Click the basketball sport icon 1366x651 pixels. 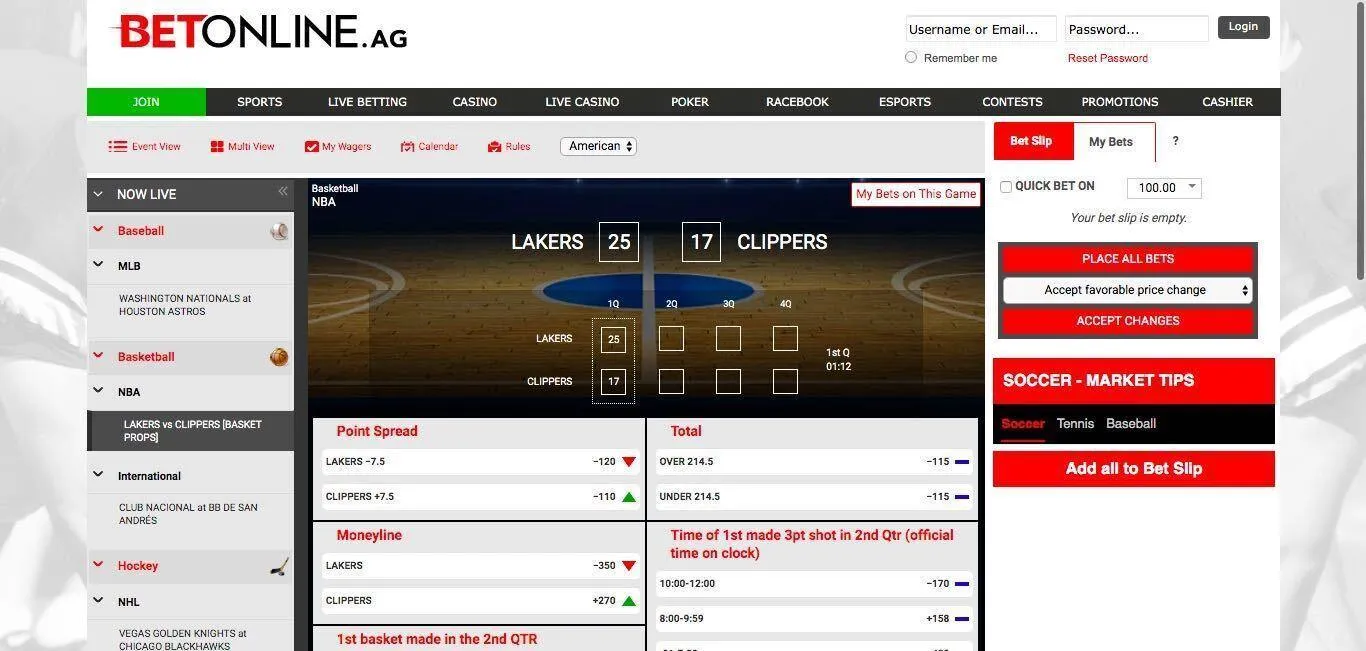point(279,357)
